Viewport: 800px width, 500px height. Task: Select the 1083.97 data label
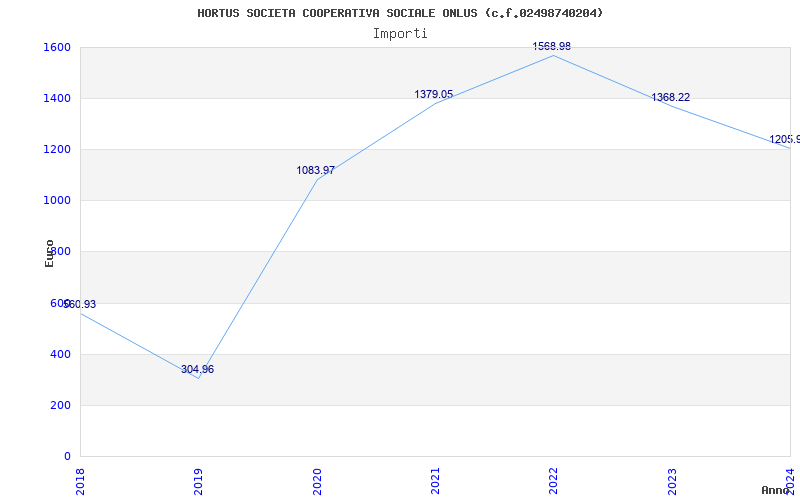pyautogui.click(x=316, y=170)
